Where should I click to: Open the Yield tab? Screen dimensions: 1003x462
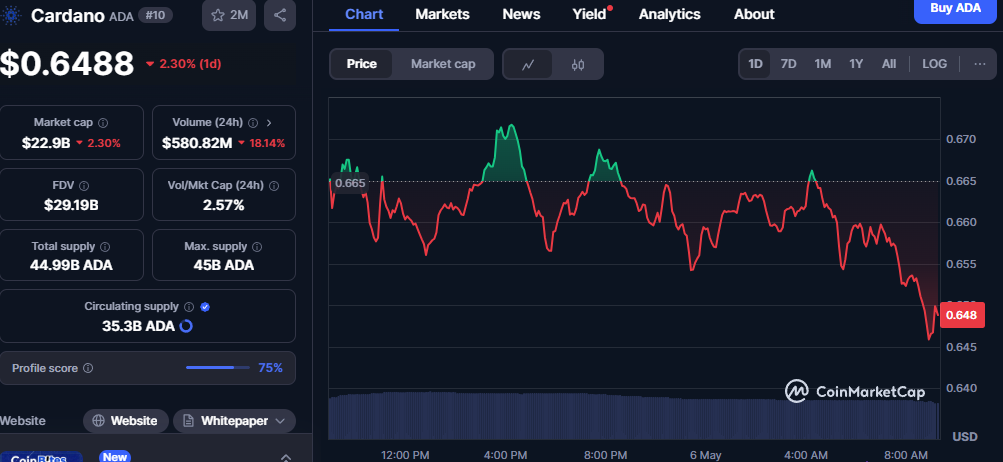(589, 14)
